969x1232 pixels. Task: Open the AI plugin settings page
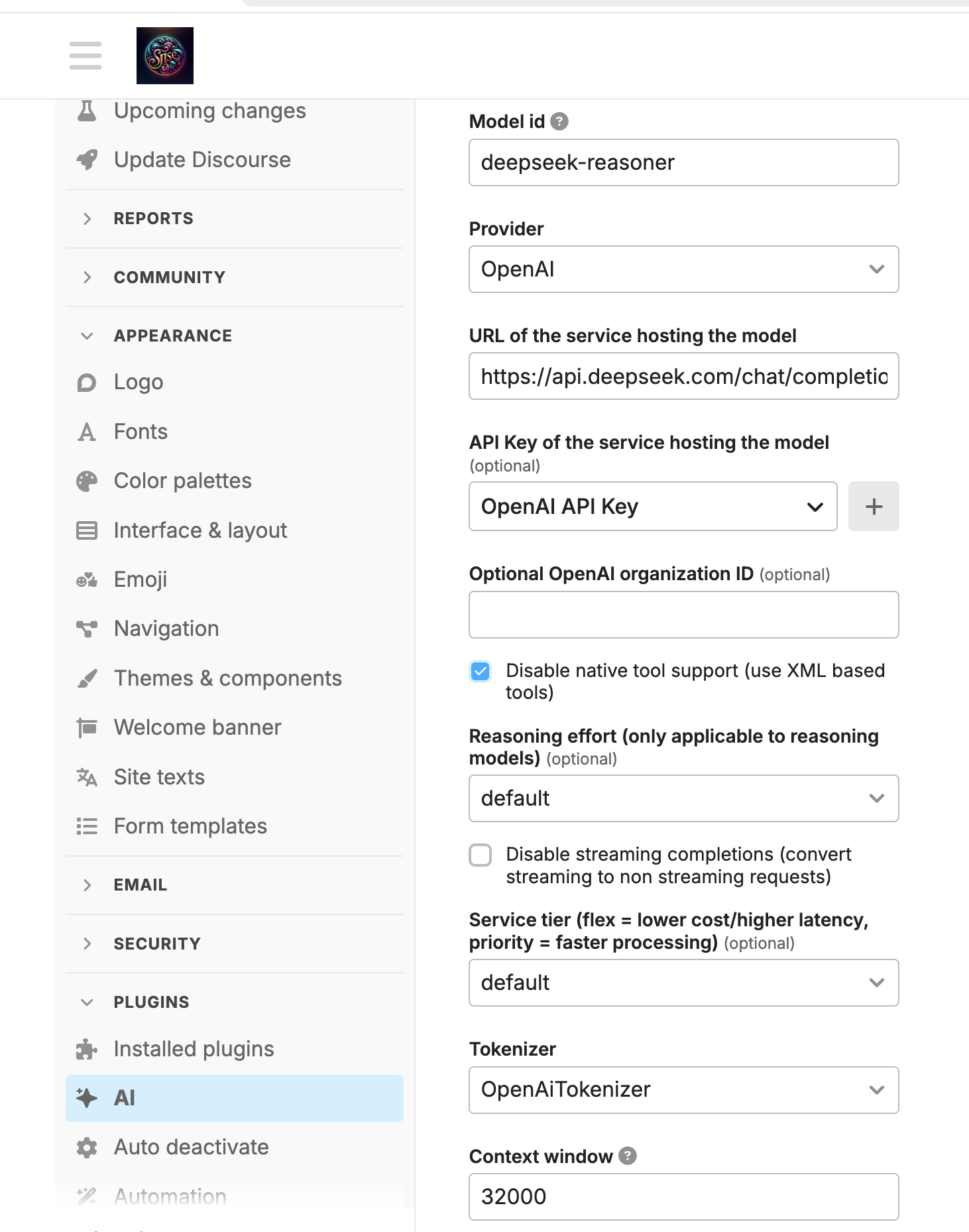[x=125, y=1098]
